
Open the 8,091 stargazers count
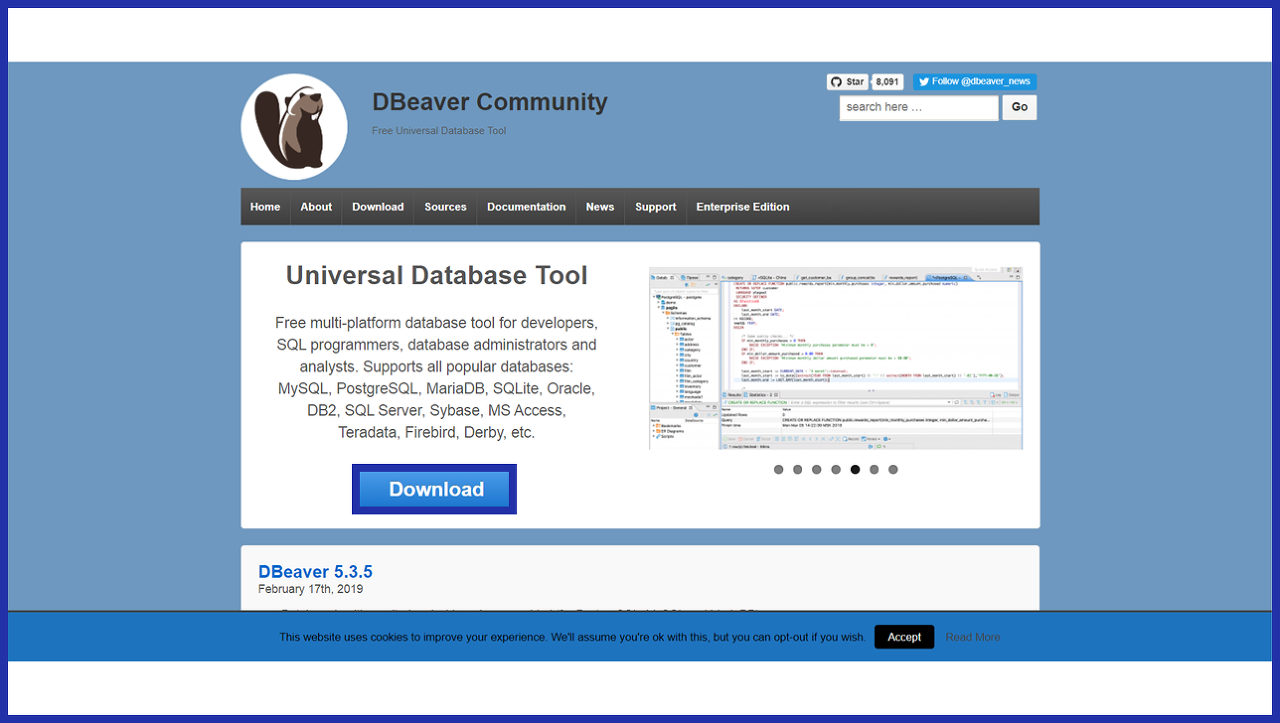[888, 82]
